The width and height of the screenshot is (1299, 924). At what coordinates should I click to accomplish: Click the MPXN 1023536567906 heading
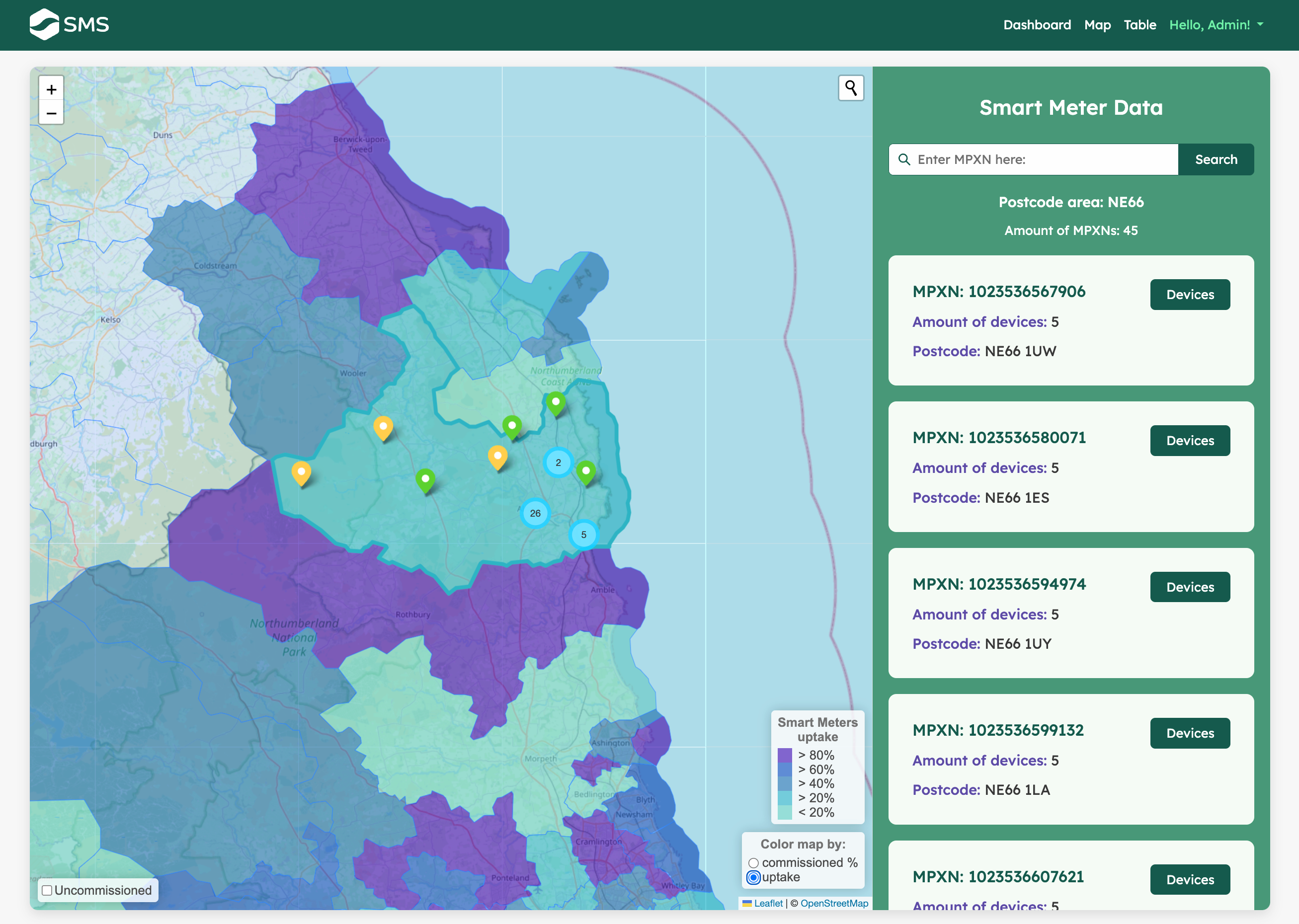click(x=998, y=291)
